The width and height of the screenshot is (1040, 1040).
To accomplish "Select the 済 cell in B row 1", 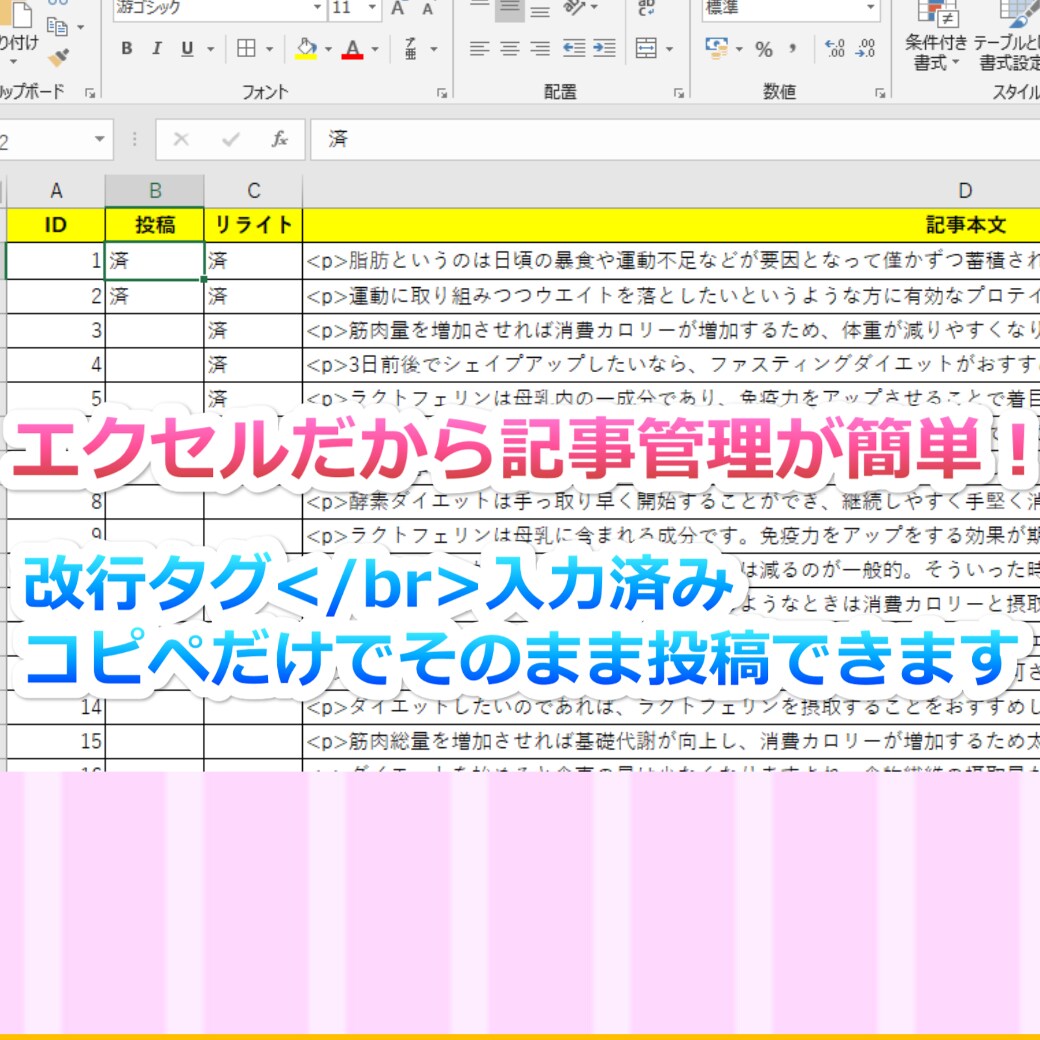I will tap(155, 261).
